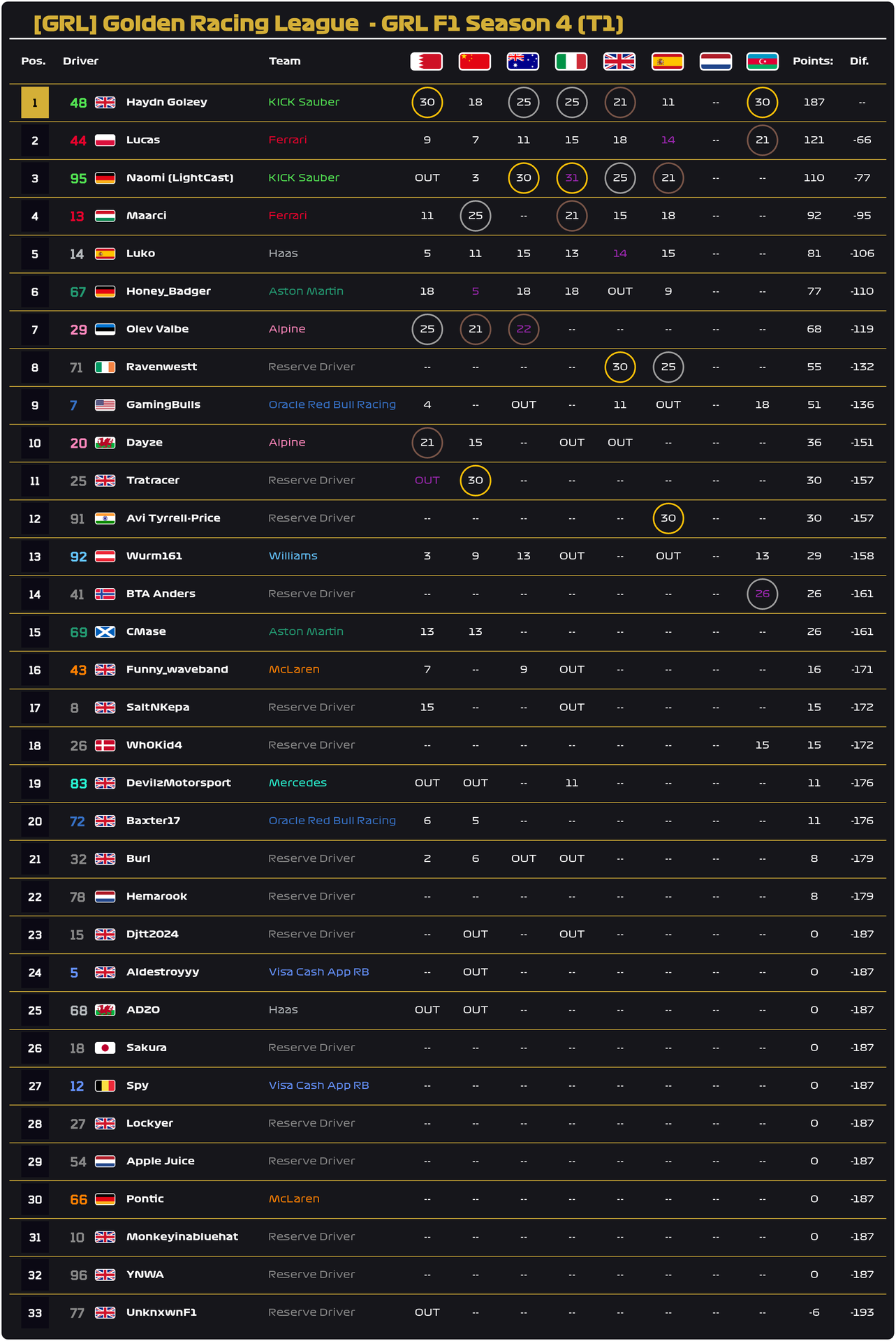Click the Oracle Red Bull Racing team for GamingBulls

(332, 404)
